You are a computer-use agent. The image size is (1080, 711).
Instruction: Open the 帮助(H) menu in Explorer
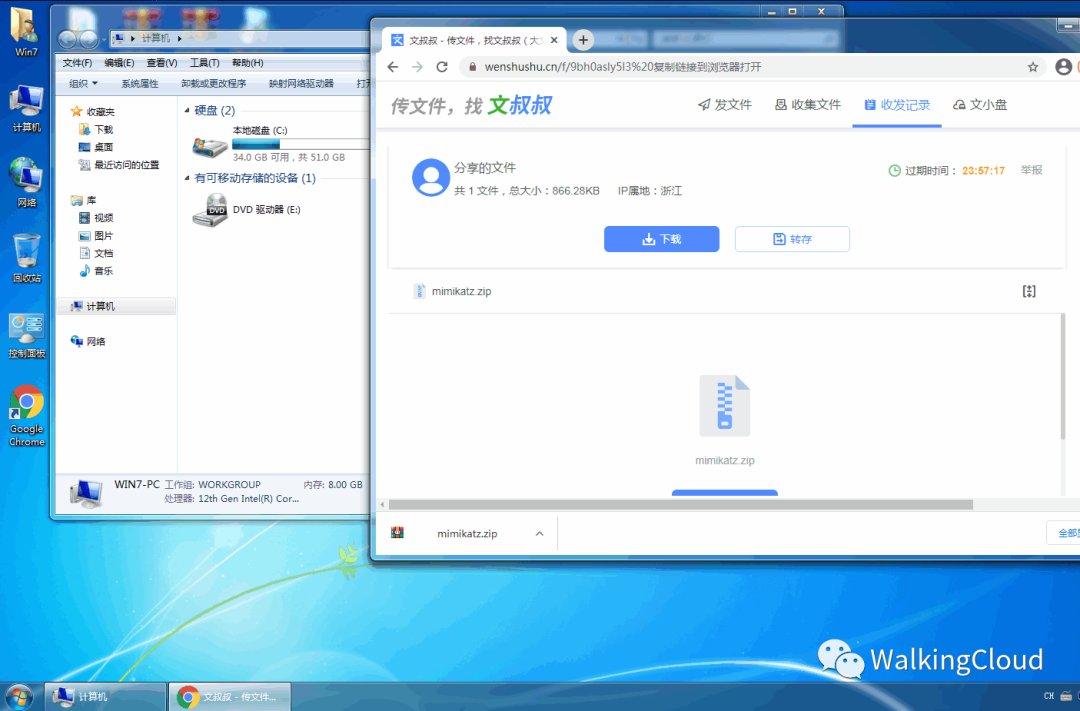pos(247,63)
